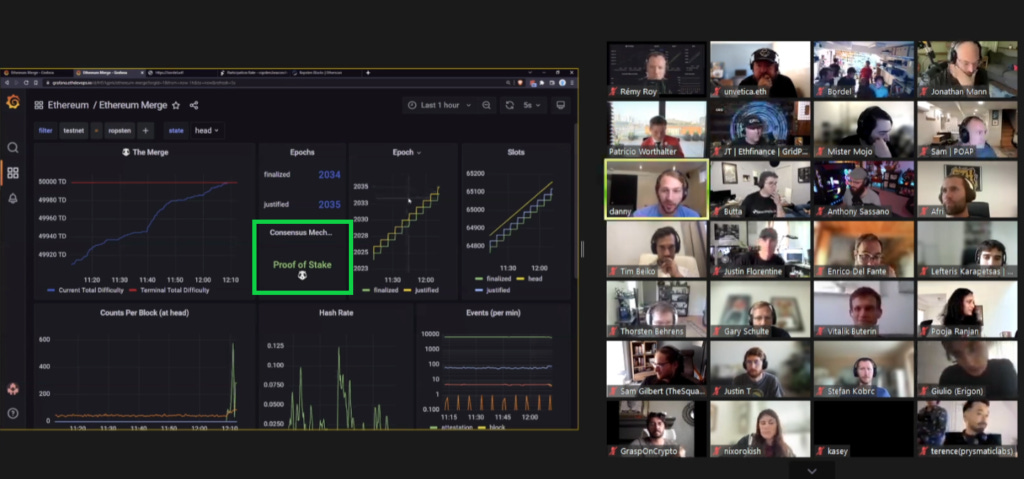Image resolution: width=1024 pixels, height=479 pixels.
Task: Click the finalized epoch value 2034
Action: coord(329,174)
